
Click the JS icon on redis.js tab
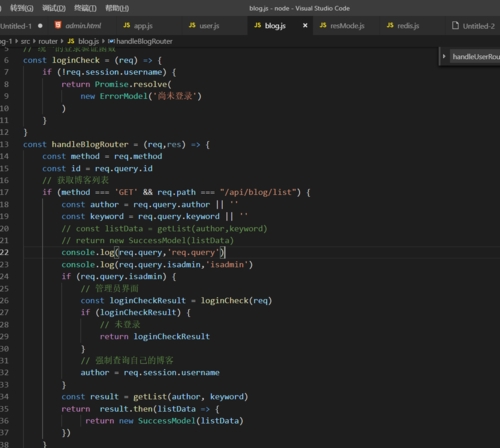point(390,25)
